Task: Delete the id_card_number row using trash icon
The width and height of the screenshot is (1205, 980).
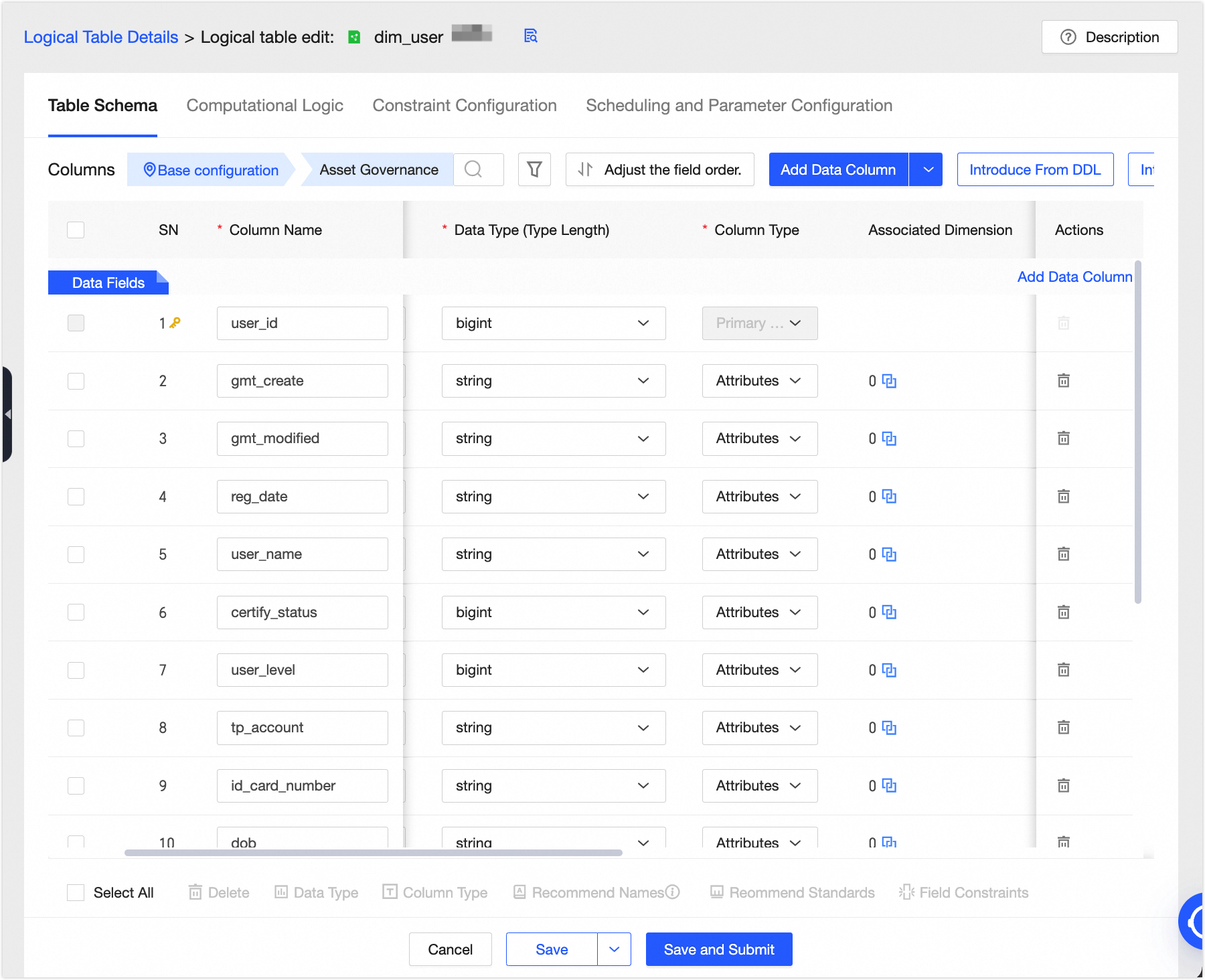Action: pos(1063,786)
